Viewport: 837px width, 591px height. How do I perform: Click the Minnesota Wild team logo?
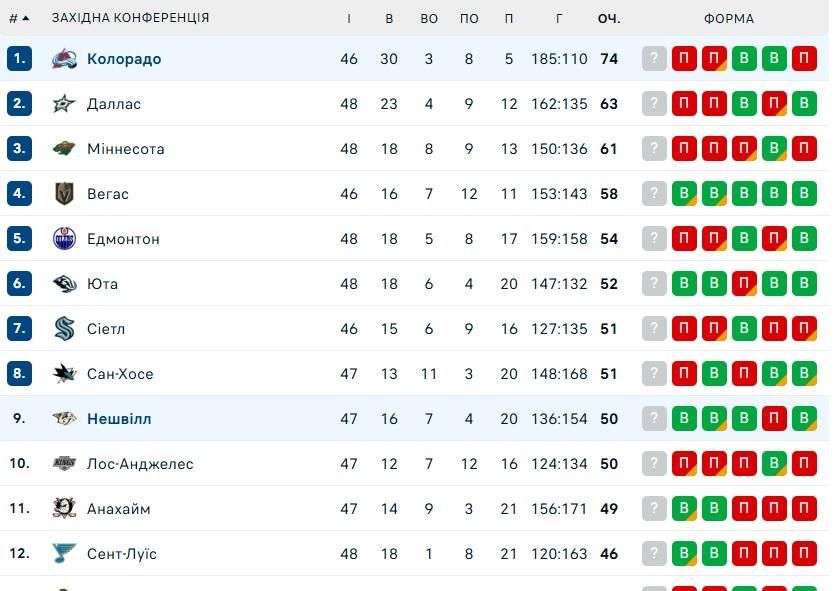point(64,149)
